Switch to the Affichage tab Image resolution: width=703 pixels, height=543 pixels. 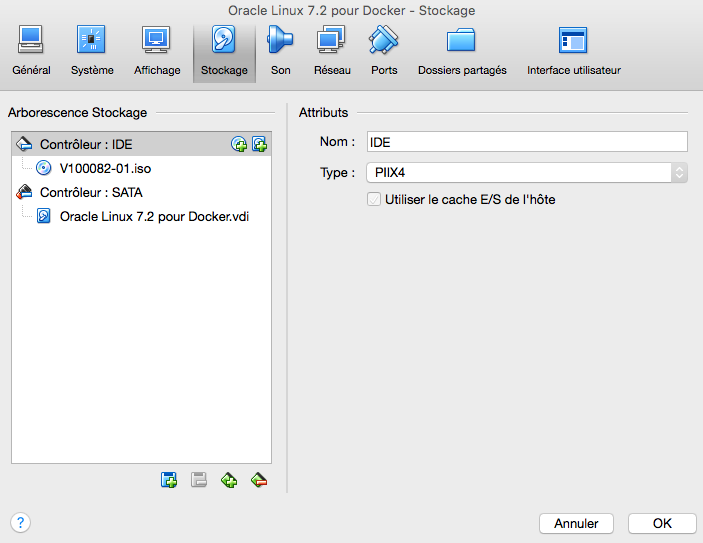pos(157,50)
